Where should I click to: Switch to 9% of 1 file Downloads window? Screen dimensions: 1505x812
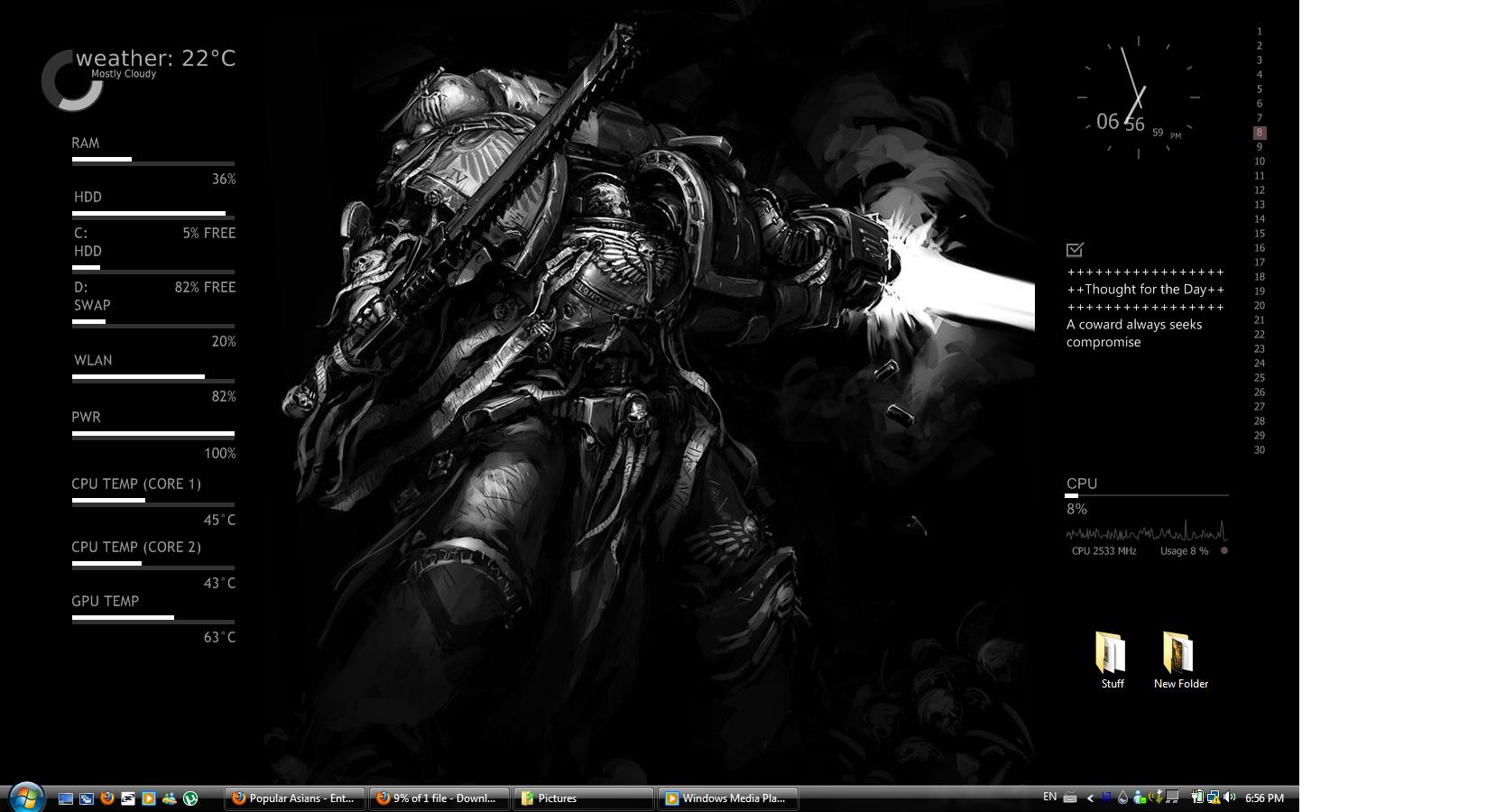click(x=439, y=798)
